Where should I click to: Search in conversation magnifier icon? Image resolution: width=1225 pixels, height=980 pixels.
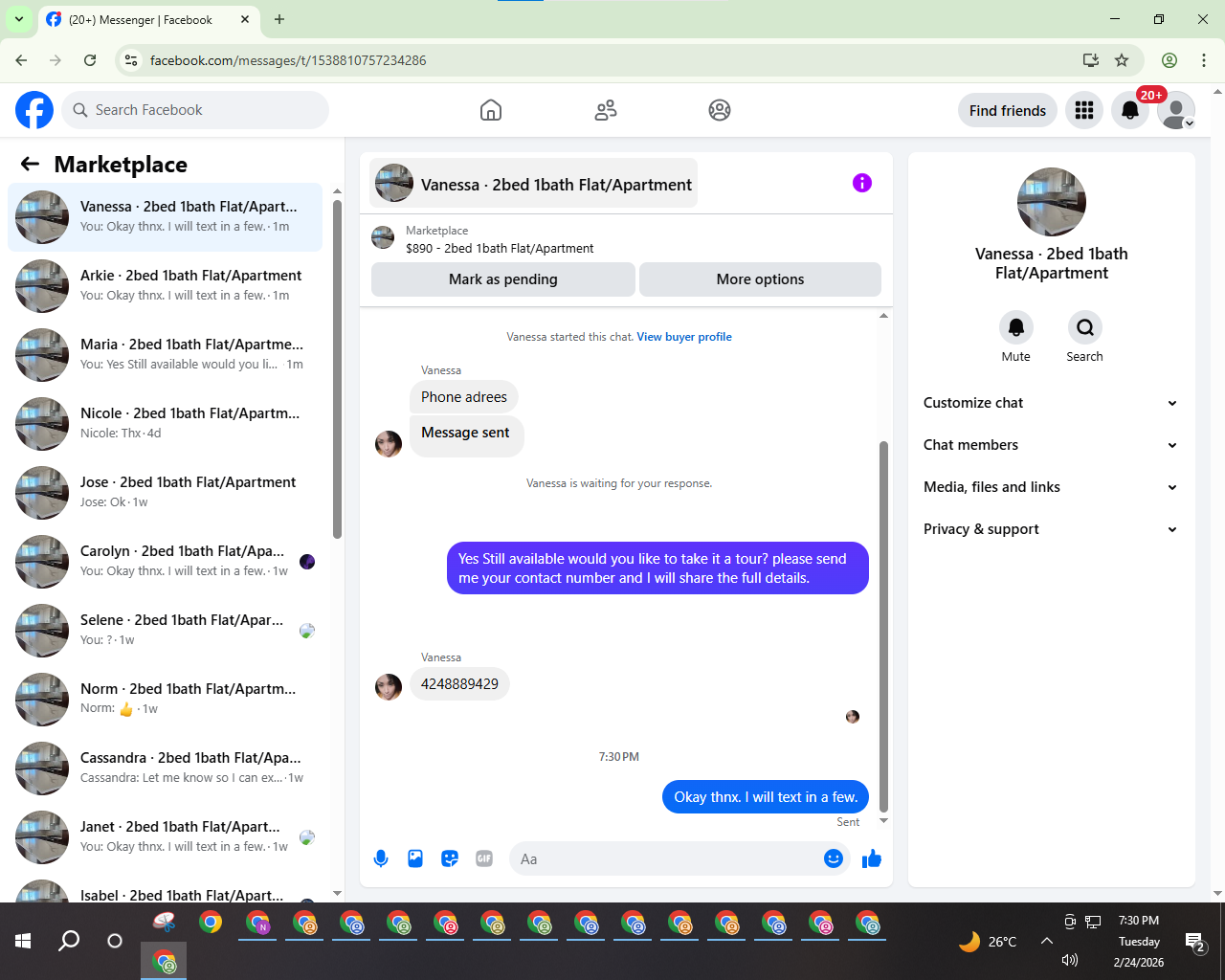(1085, 327)
